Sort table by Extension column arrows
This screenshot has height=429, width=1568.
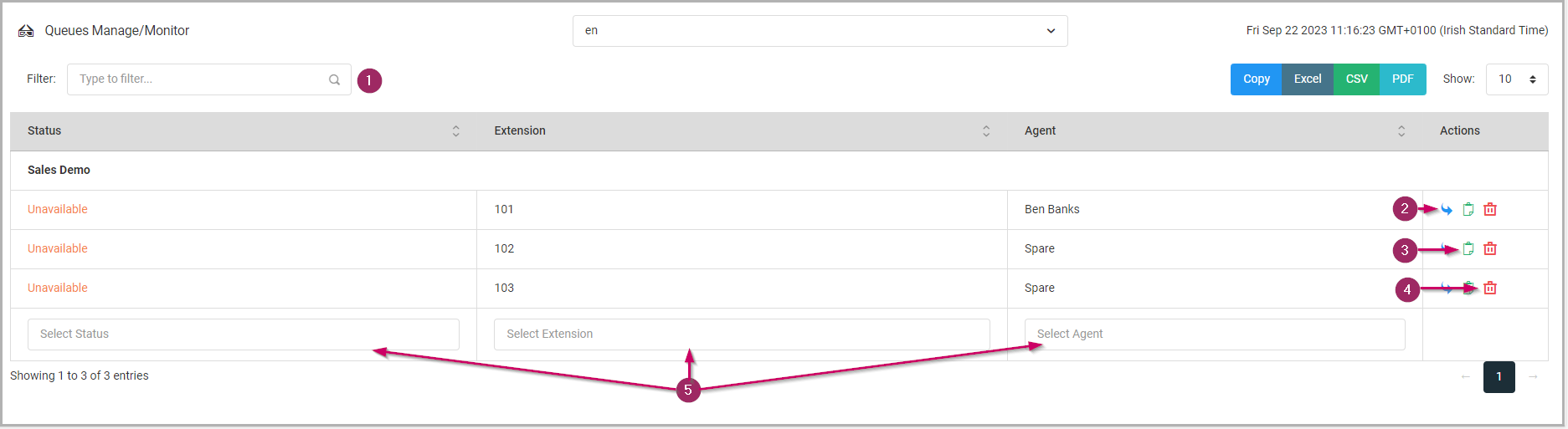[x=986, y=131]
